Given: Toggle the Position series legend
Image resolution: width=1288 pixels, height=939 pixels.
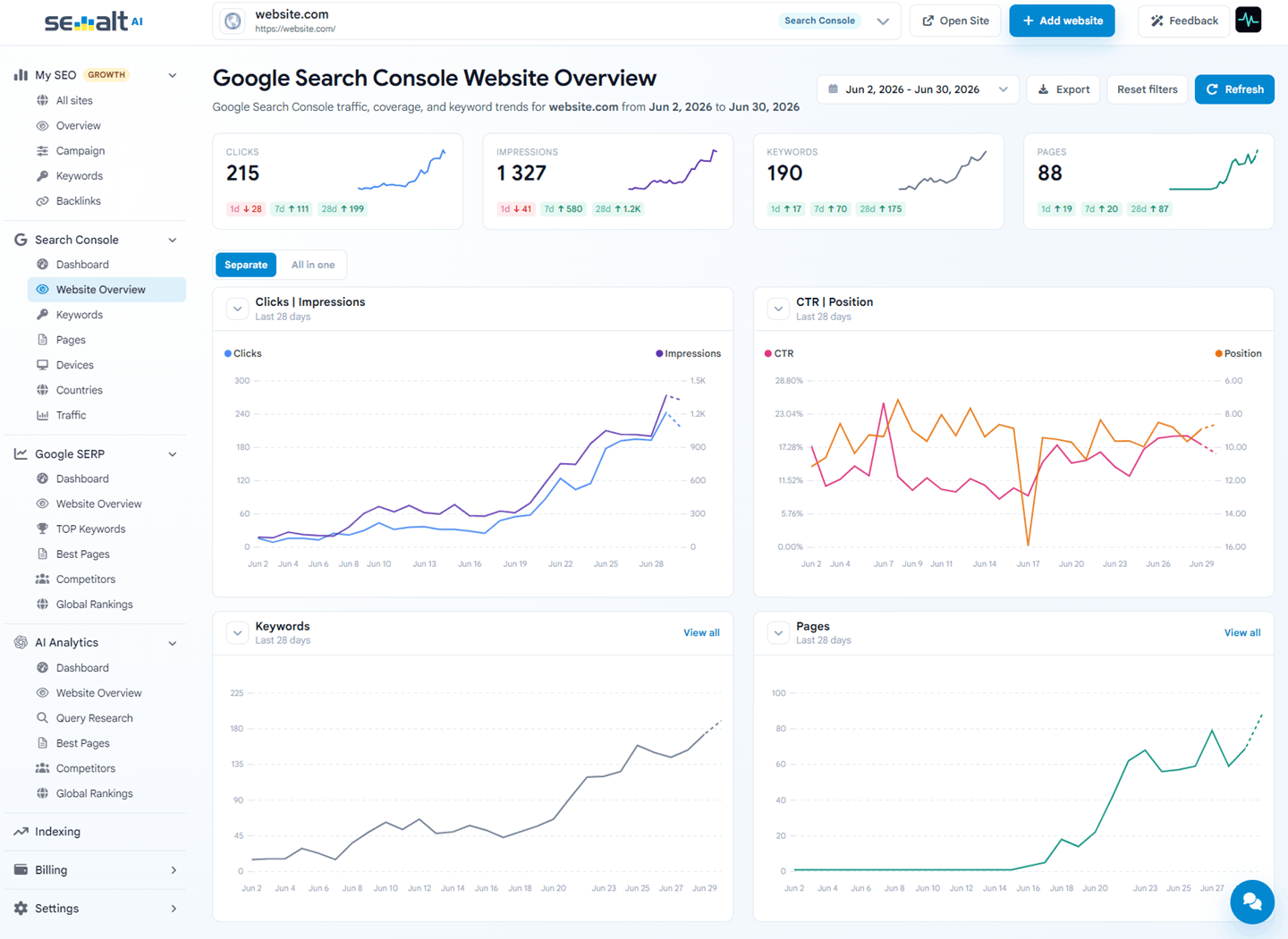Looking at the screenshot, I should coord(1238,353).
